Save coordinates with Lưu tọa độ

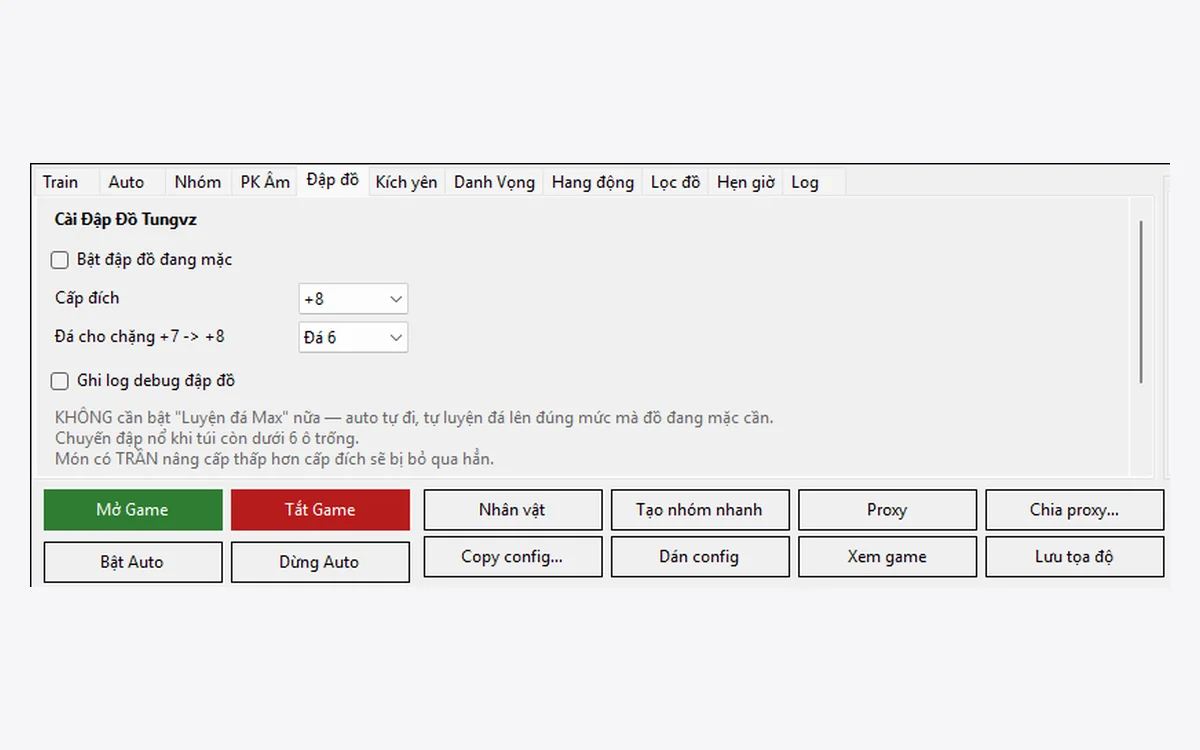[1075, 557]
